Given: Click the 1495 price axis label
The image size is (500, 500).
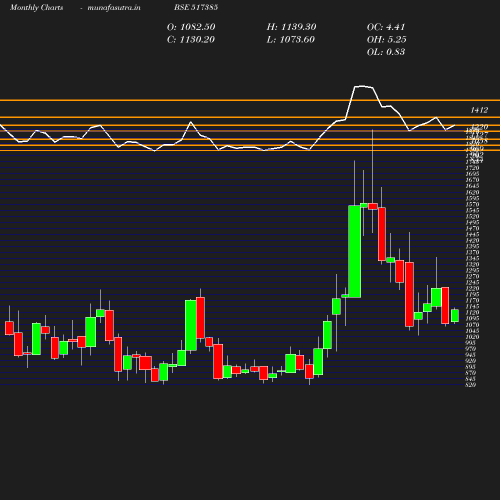Looking at the screenshot, I should tap(472, 222).
